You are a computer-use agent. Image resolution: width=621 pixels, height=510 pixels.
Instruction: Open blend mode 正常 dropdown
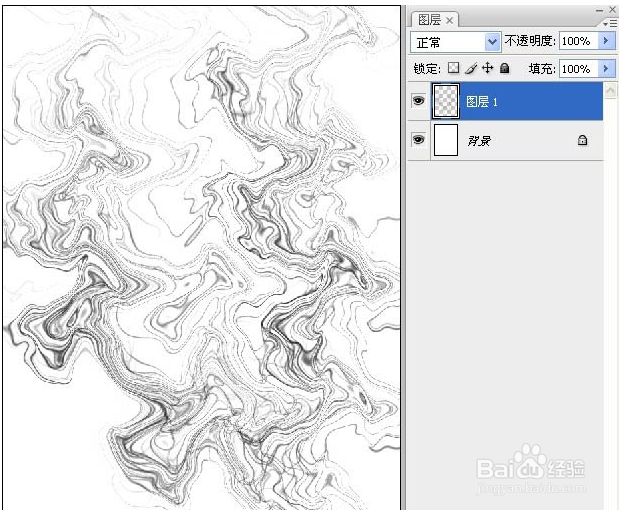[491, 42]
